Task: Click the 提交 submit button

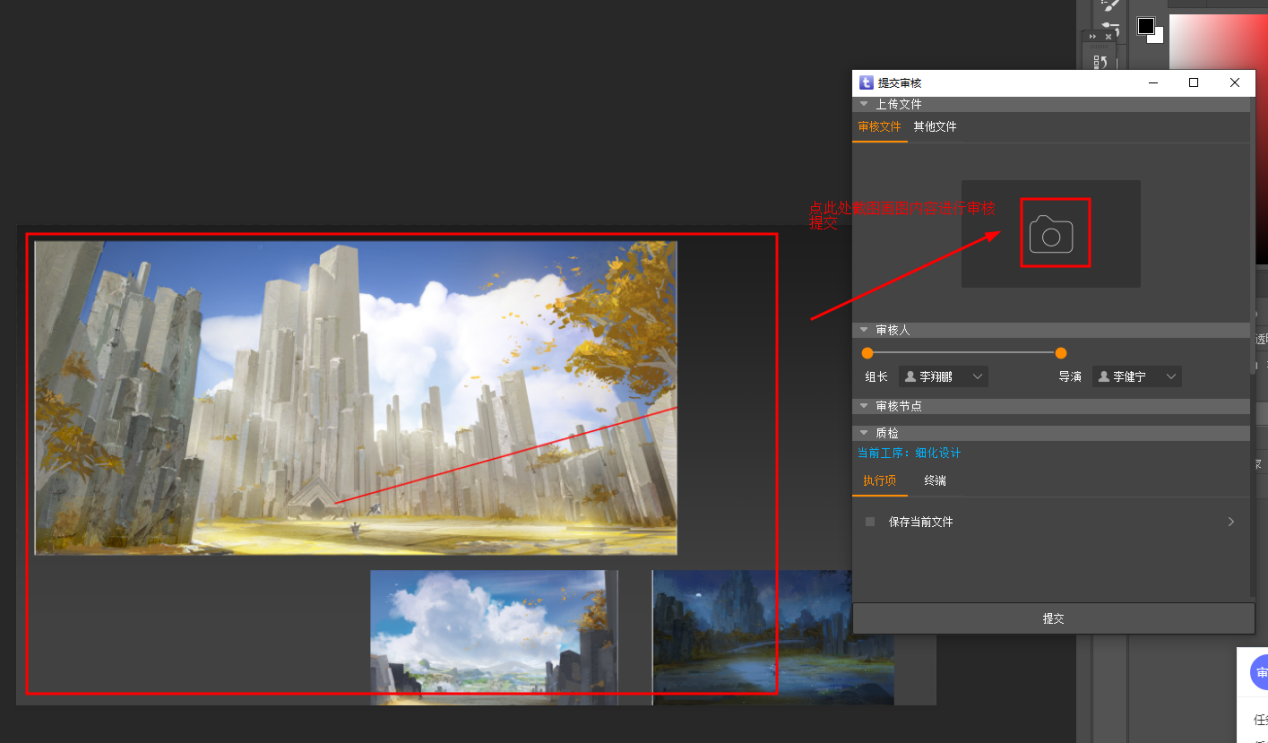Action: point(1053,619)
